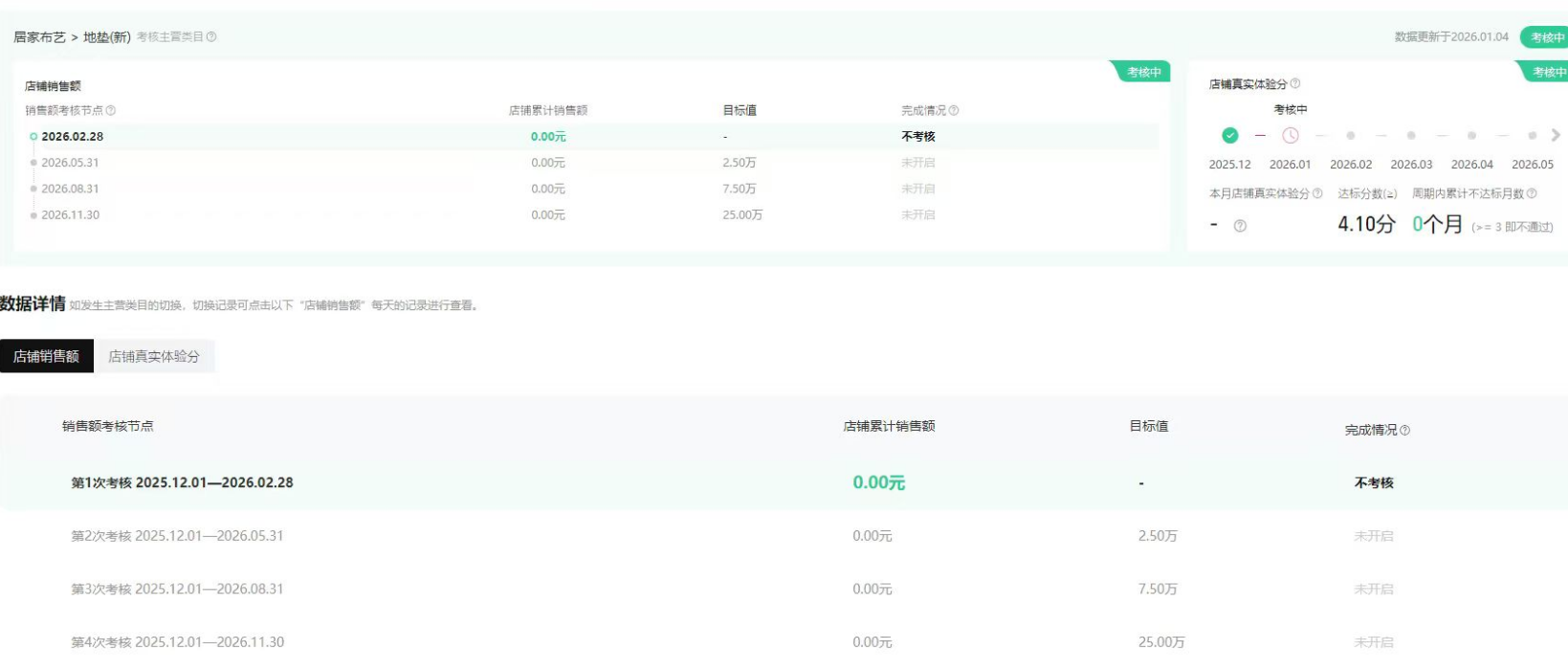Click green checkmark for 2025.12
This screenshot has height=672, width=1568.
[1230, 136]
